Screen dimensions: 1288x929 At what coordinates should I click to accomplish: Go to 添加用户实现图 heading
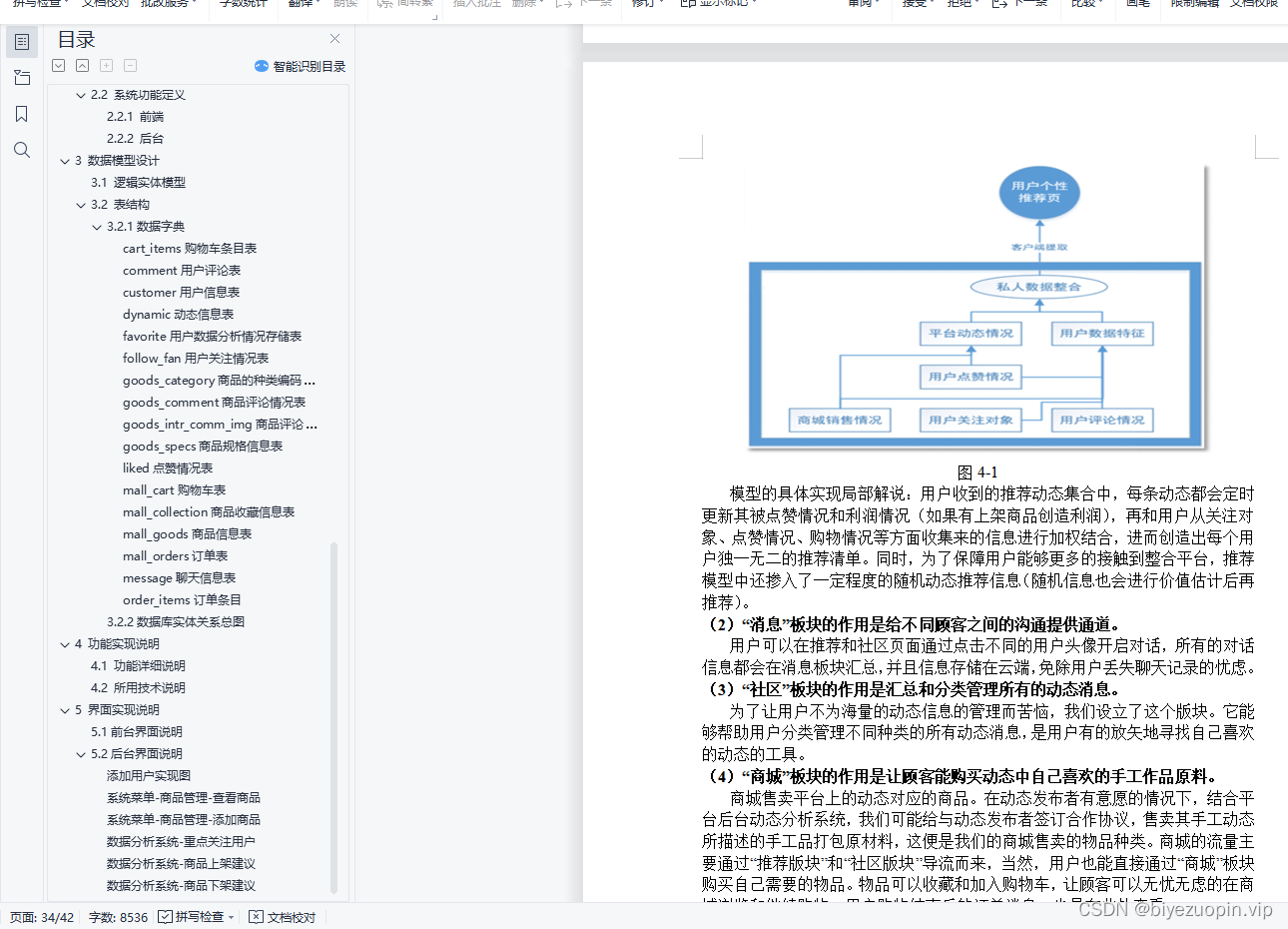[149, 776]
